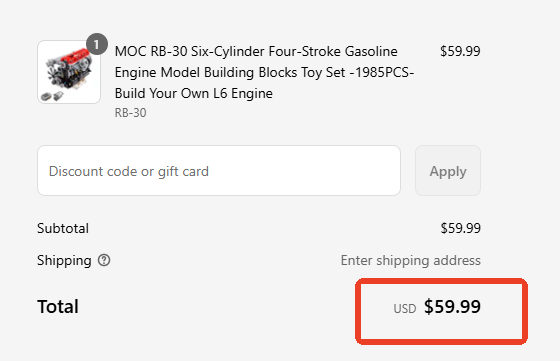Click the Subtotal label
Screen dimensions: 560x361
click(63, 228)
